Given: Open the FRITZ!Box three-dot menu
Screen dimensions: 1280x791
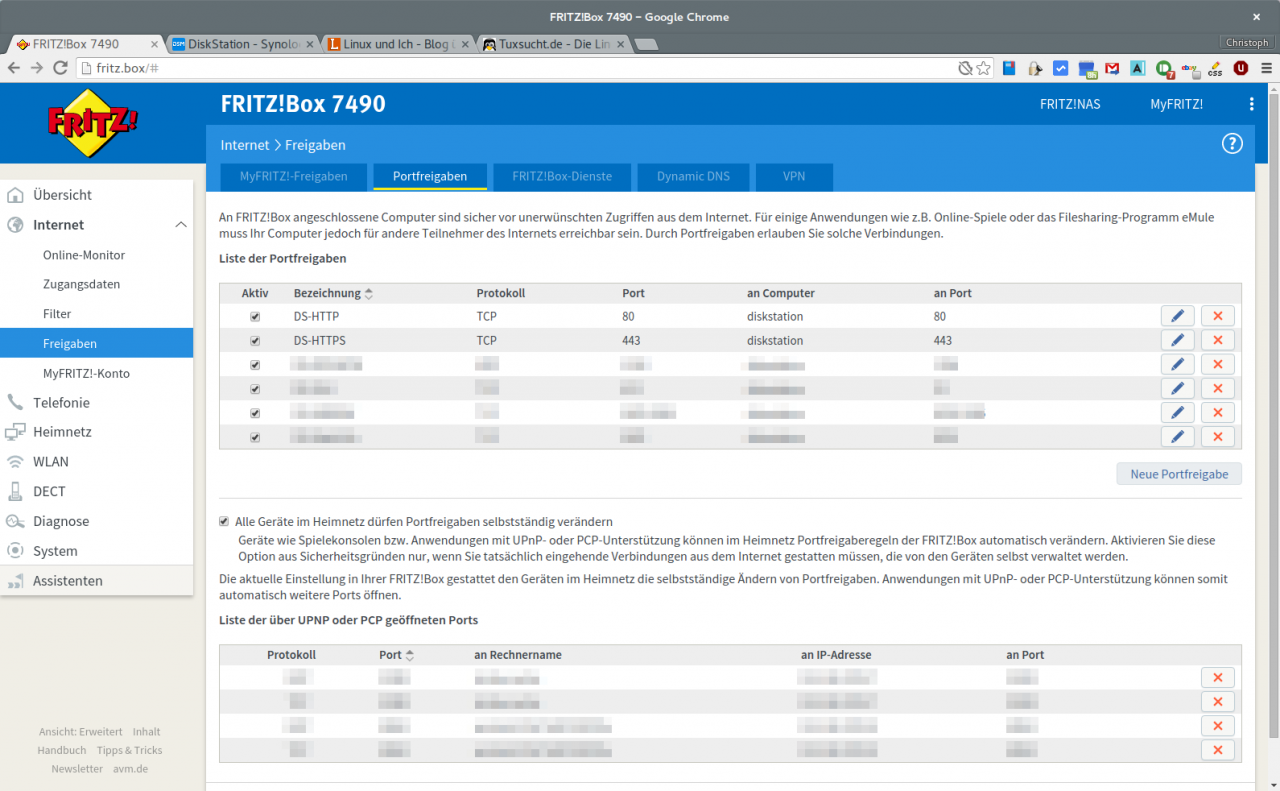Looking at the screenshot, I should point(1251,104).
